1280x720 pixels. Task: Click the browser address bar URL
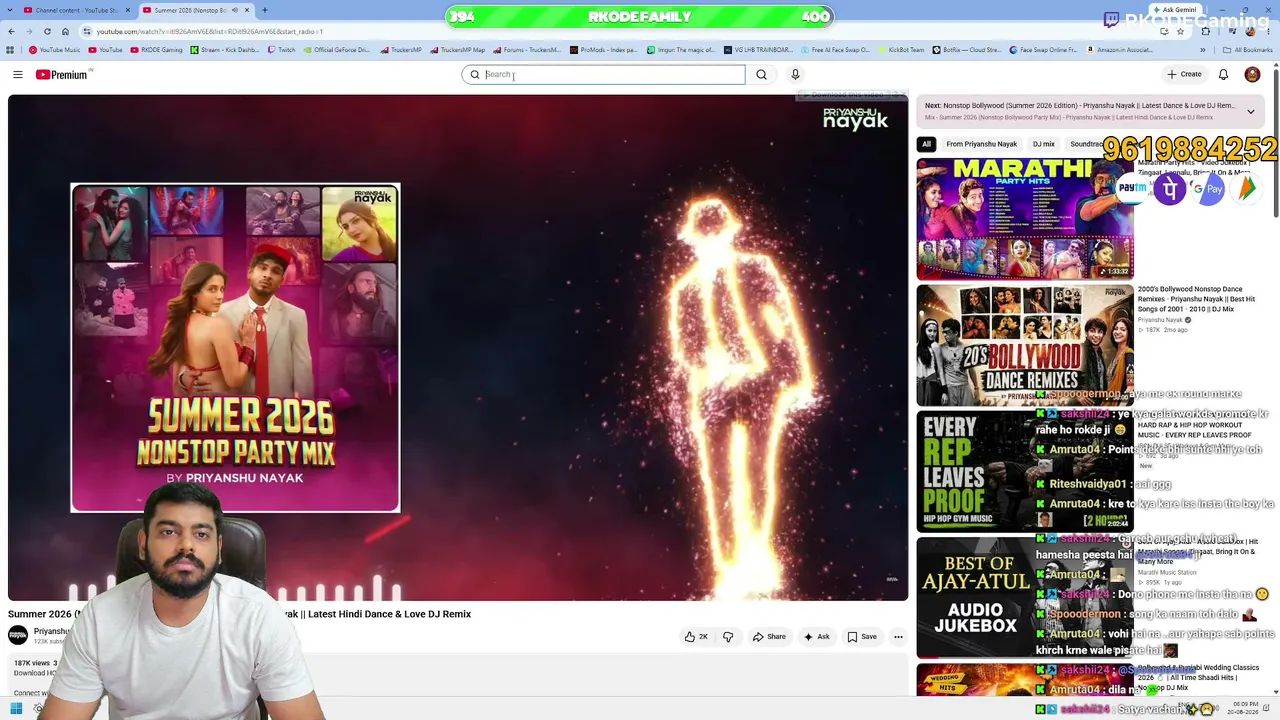pos(209,31)
